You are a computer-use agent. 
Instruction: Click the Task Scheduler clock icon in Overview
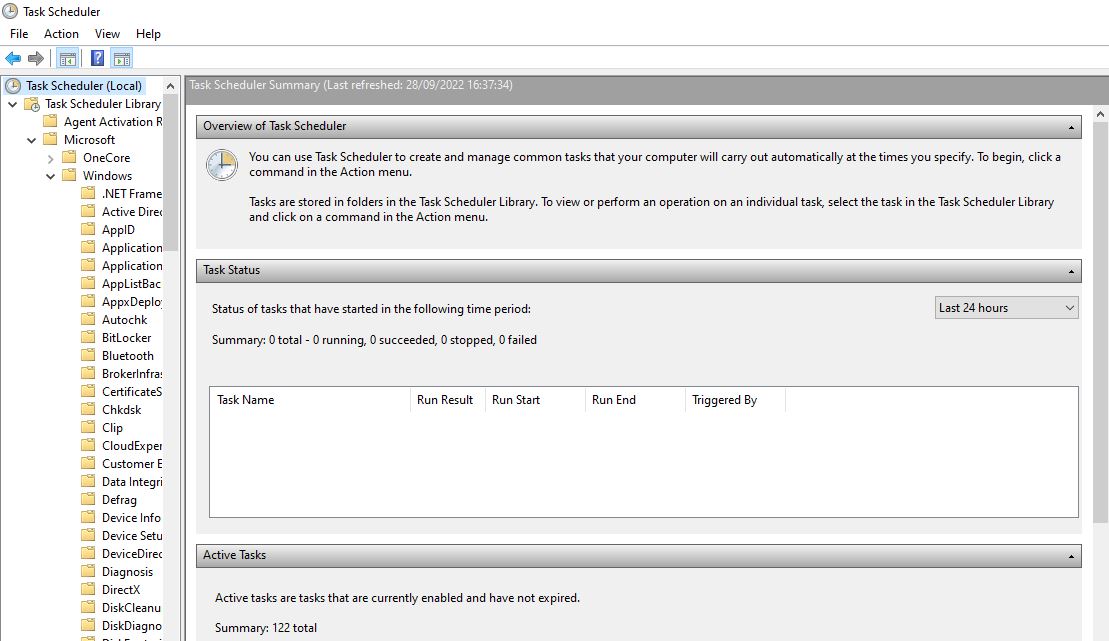(221, 164)
